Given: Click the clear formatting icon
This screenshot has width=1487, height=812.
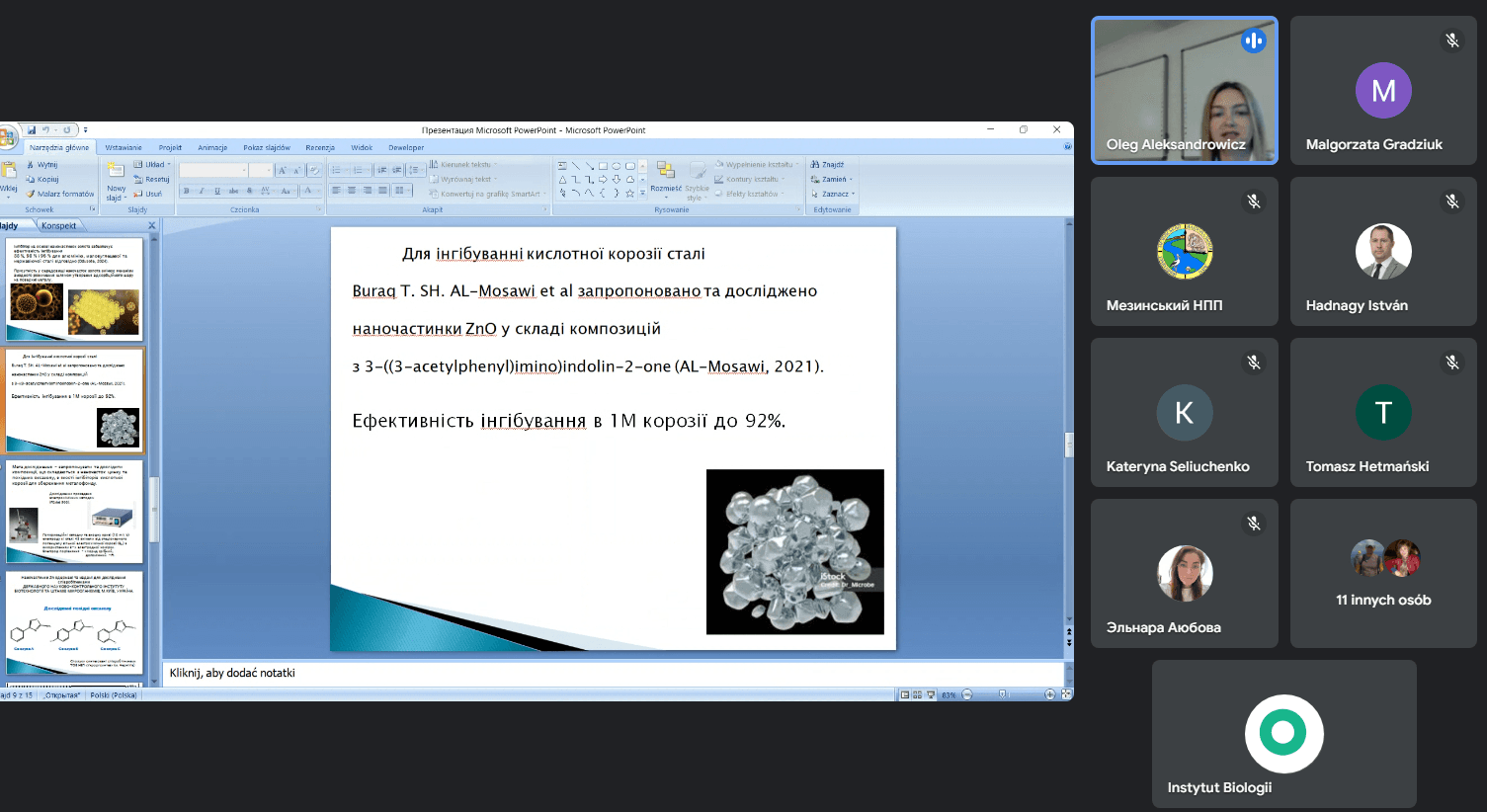Looking at the screenshot, I should click(x=314, y=170).
